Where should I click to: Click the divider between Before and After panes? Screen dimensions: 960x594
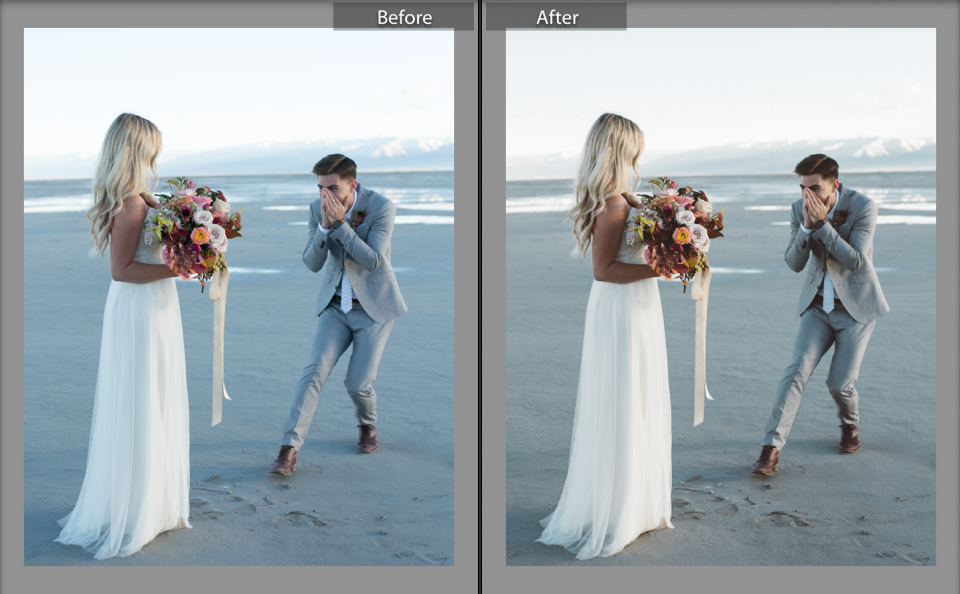[480, 297]
